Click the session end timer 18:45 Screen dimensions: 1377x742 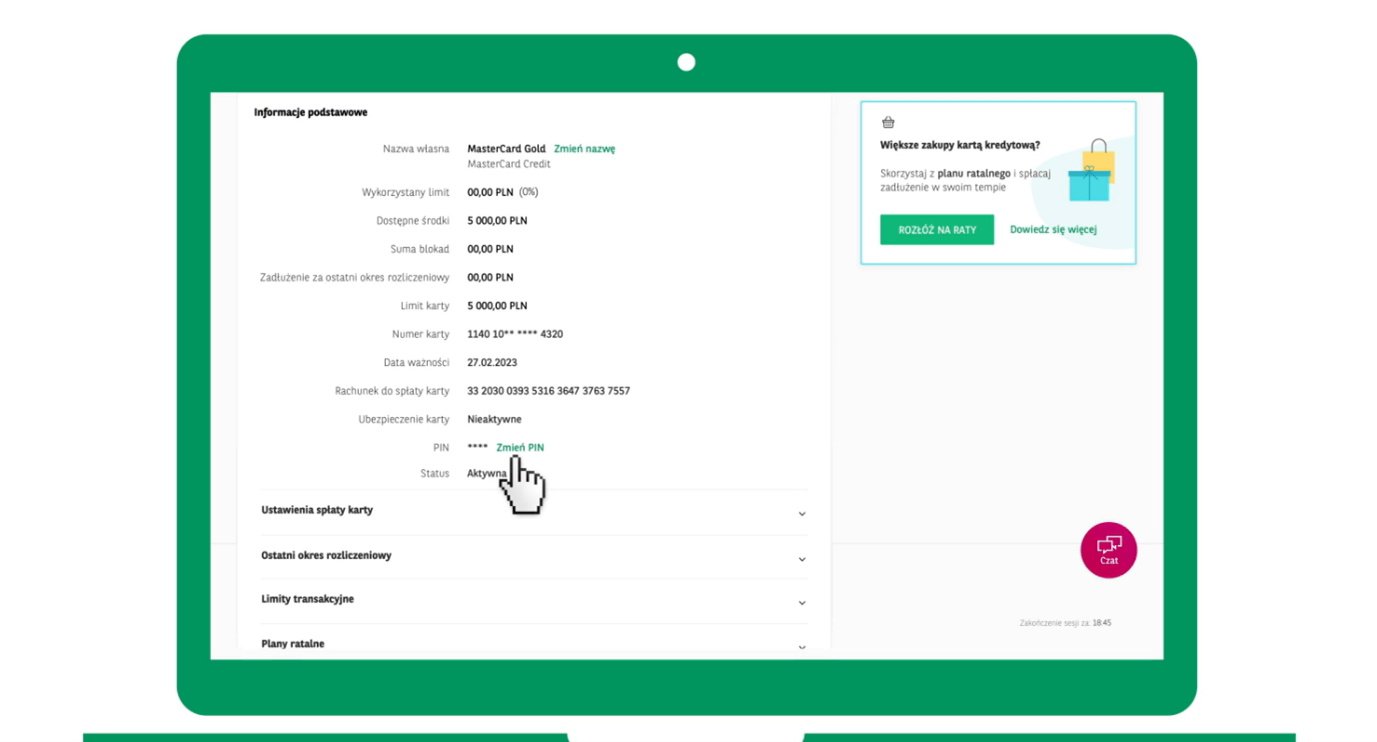pyautogui.click(x=1101, y=623)
